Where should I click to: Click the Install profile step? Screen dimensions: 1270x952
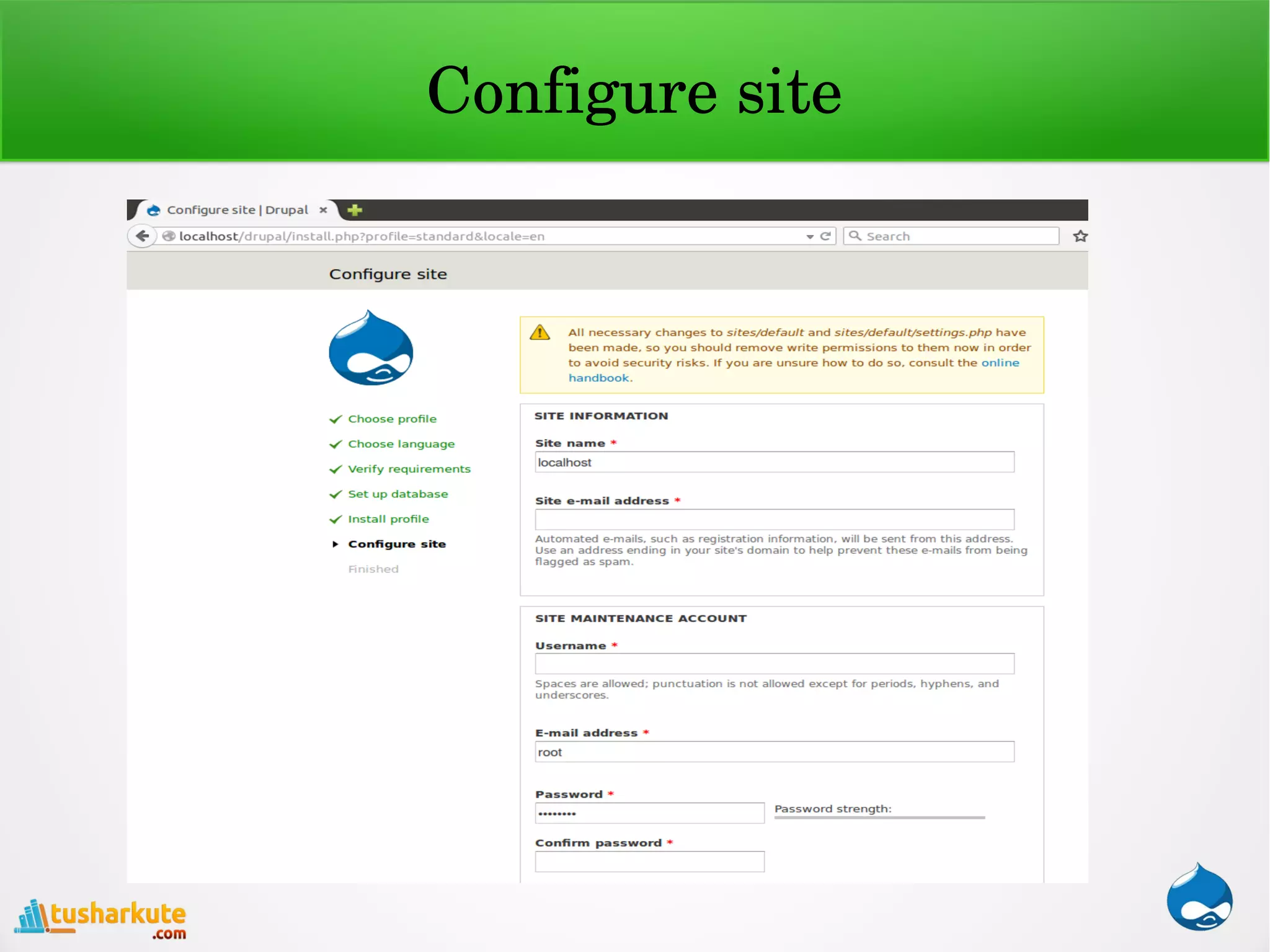[388, 519]
